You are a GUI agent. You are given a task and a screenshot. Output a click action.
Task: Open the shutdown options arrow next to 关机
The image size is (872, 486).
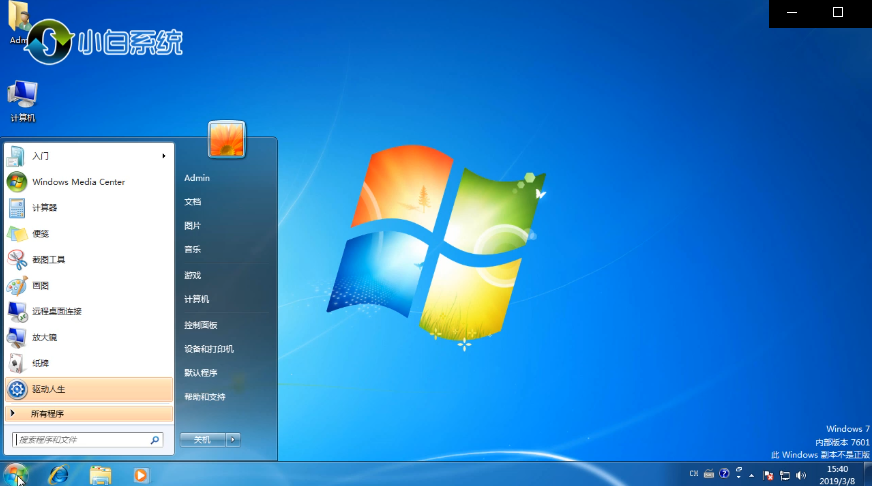(233, 439)
